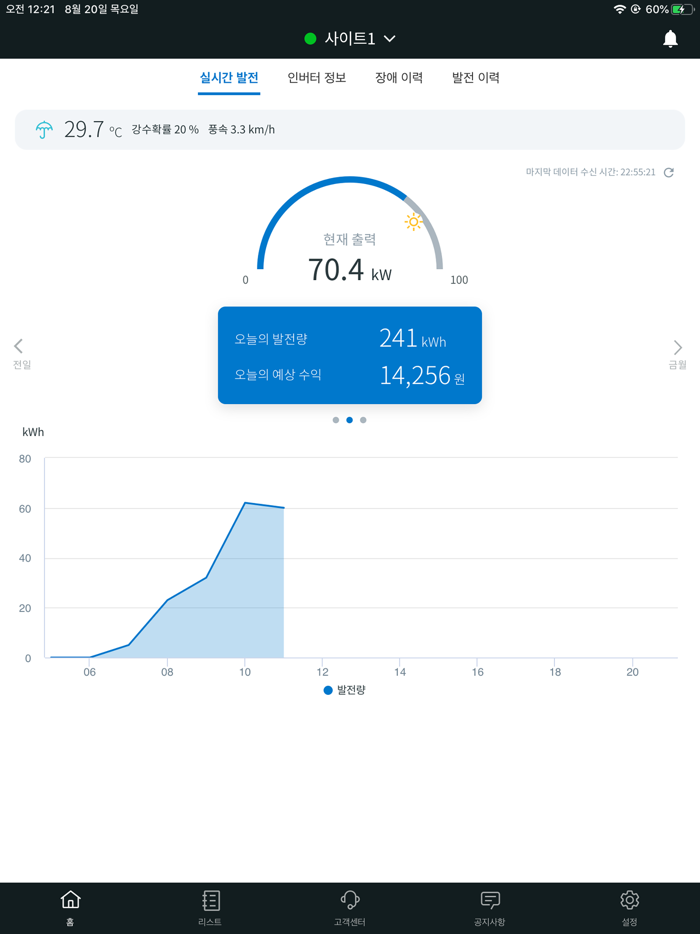Tap the weather information bar
Viewport: 700px width, 934px height.
click(x=350, y=129)
